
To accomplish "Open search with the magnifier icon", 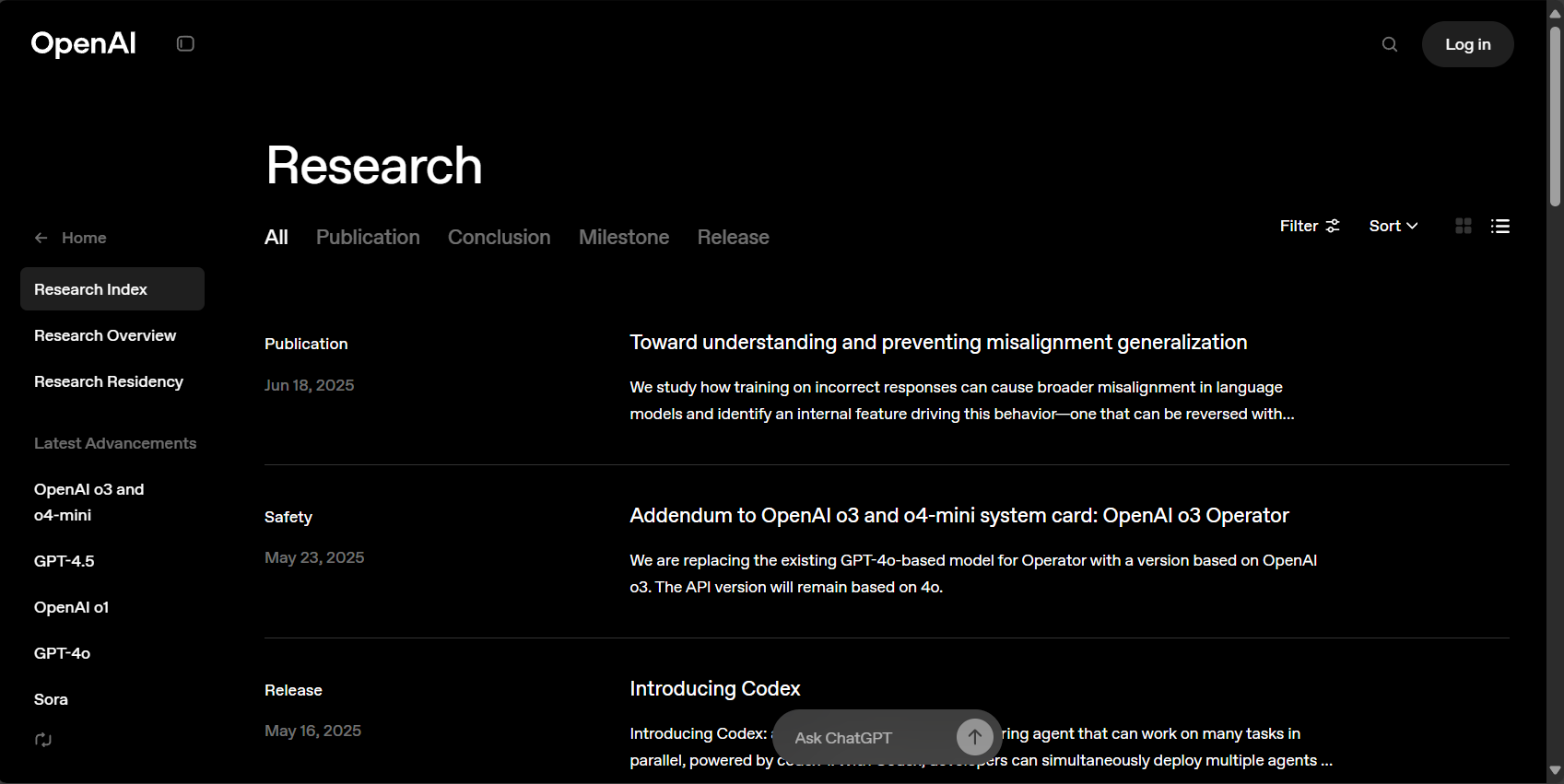I will tap(1390, 44).
